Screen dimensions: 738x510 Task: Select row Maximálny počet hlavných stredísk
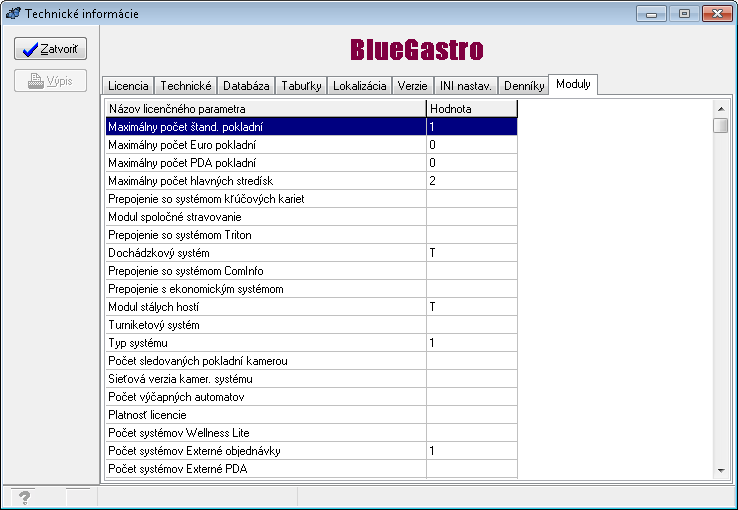coord(312,181)
